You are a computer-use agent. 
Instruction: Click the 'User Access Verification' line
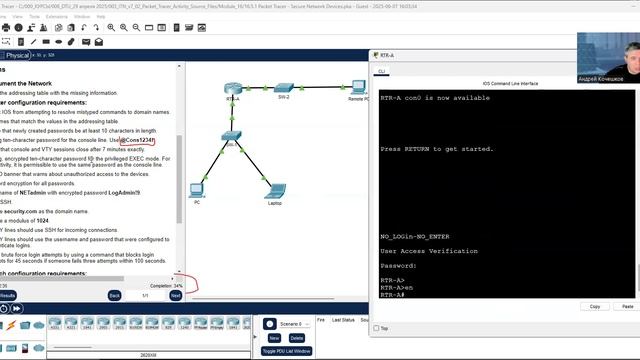click(429, 251)
